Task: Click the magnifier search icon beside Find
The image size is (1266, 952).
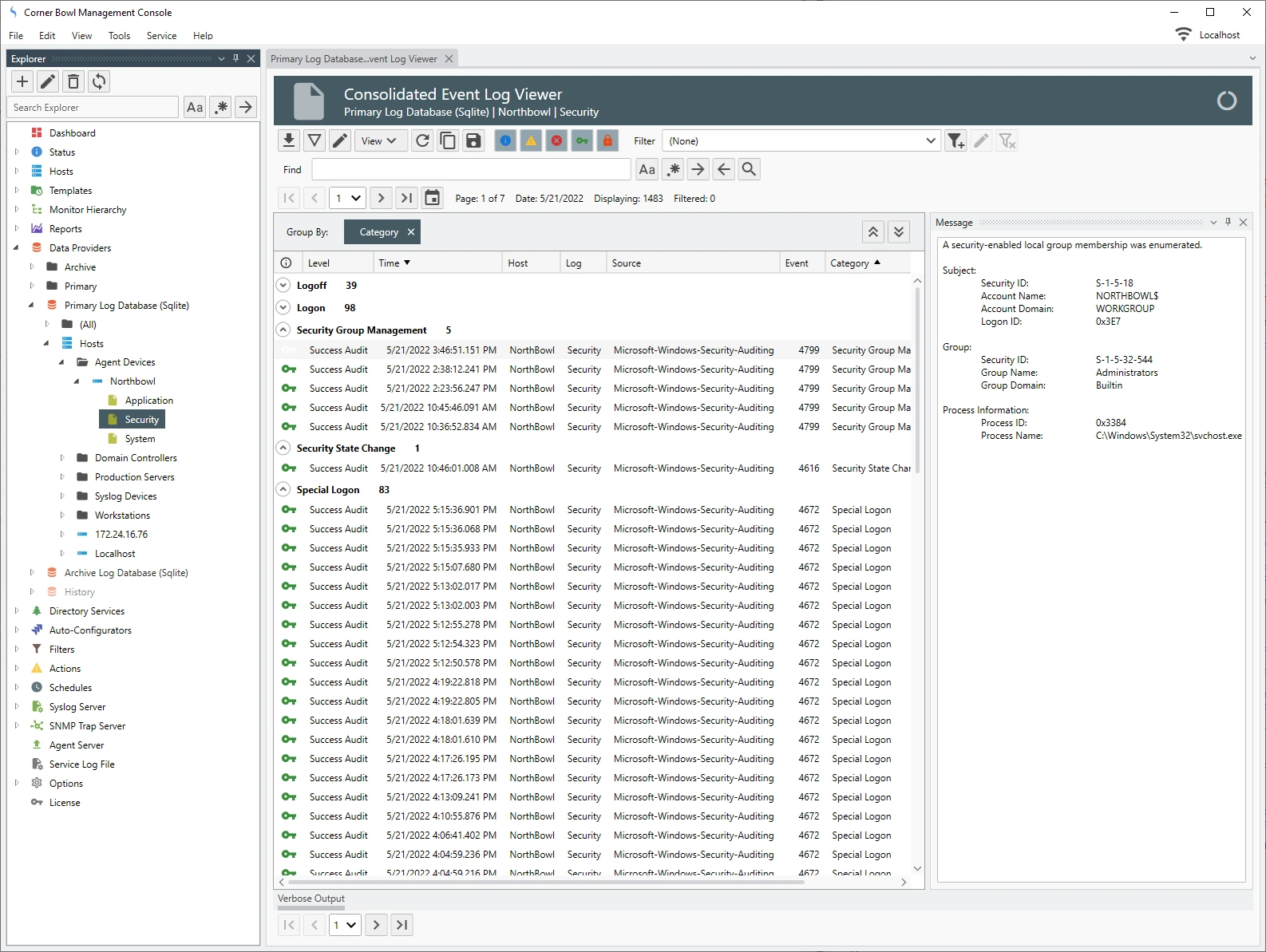Action: coord(749,169)
